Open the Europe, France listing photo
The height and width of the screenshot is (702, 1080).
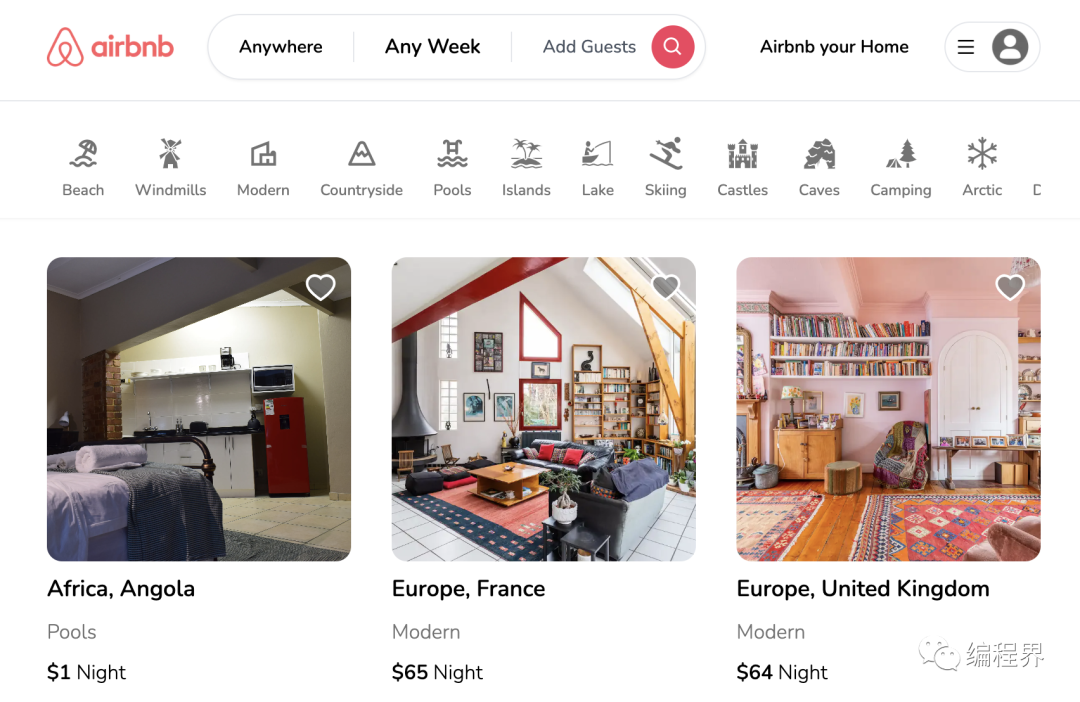(543, 409)
